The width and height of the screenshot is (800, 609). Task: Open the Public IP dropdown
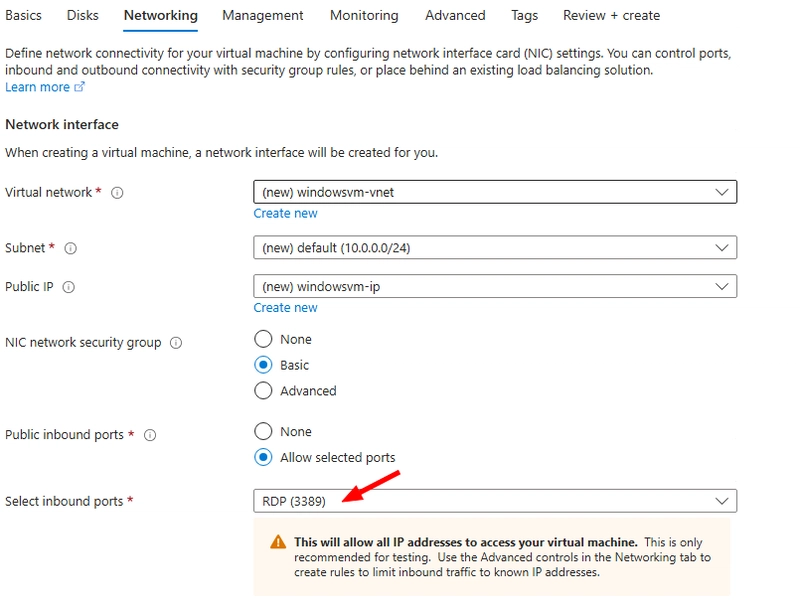pyautogui.click(x=495, y=286)
